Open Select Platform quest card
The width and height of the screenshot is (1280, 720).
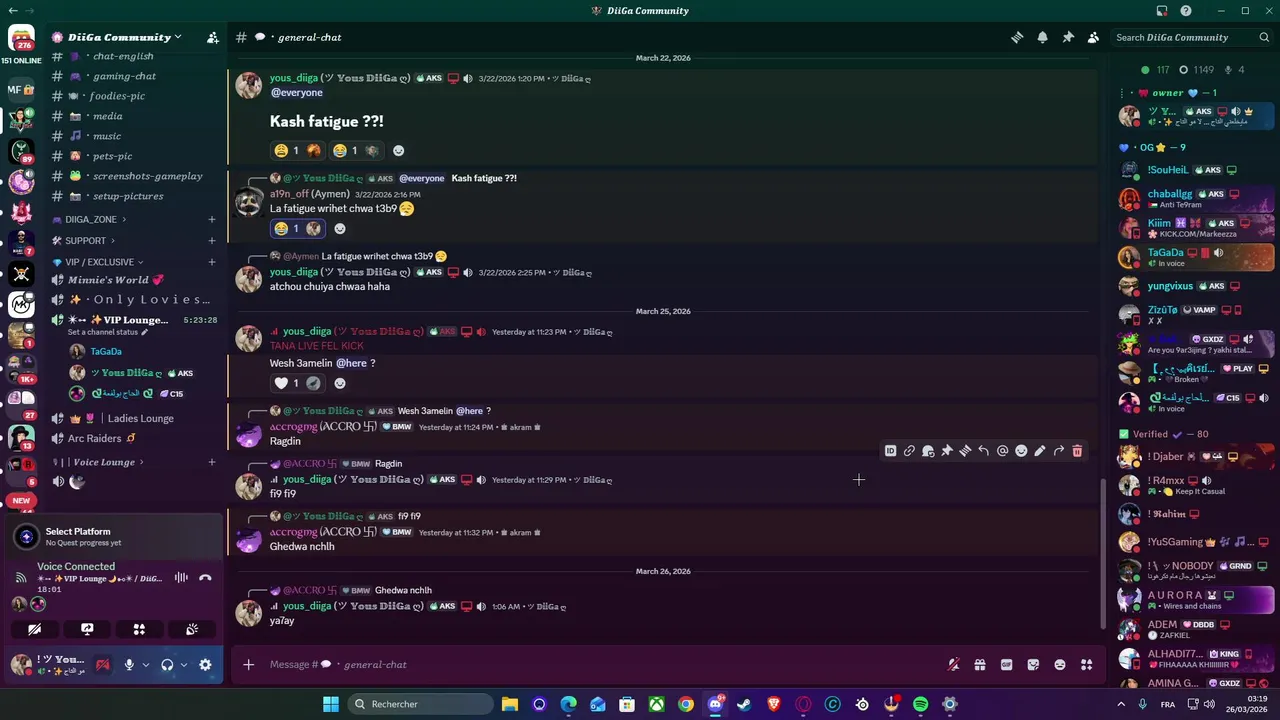point(115,537)
